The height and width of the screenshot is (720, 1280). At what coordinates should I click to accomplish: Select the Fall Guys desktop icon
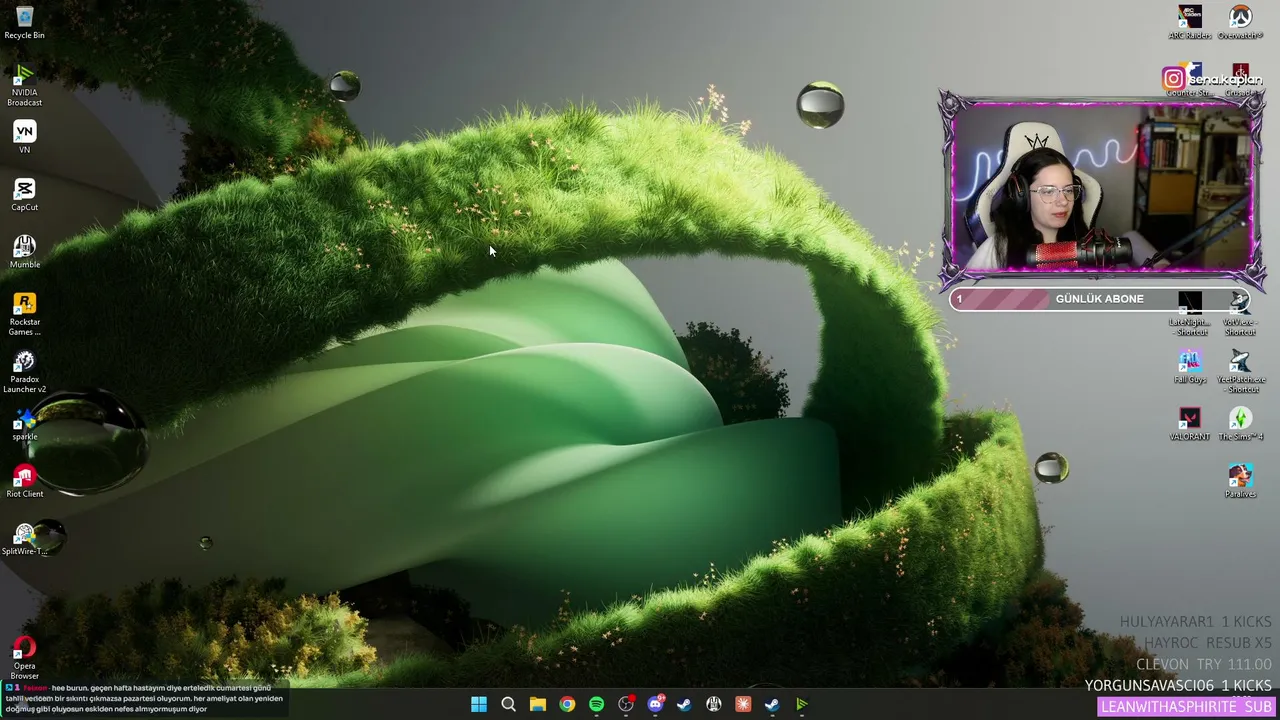pos(1190,366)
